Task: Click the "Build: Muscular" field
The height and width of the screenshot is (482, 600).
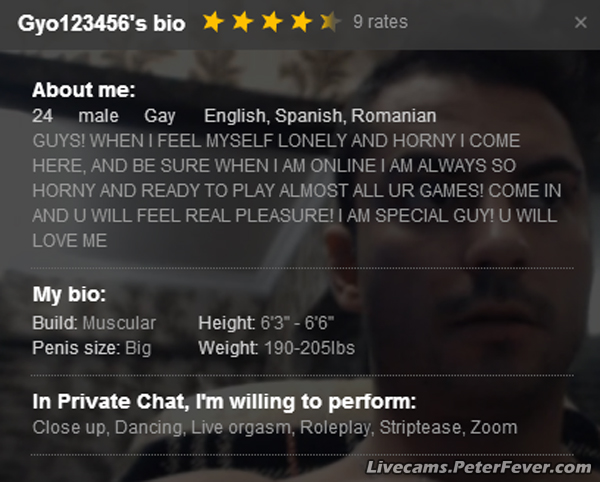Action: coord(94,323)
